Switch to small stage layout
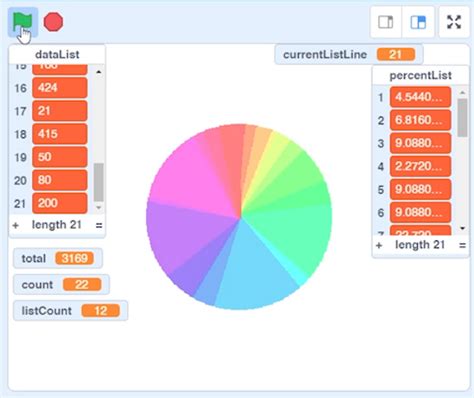Screen dimensions: 474x398 click(386, 22)
